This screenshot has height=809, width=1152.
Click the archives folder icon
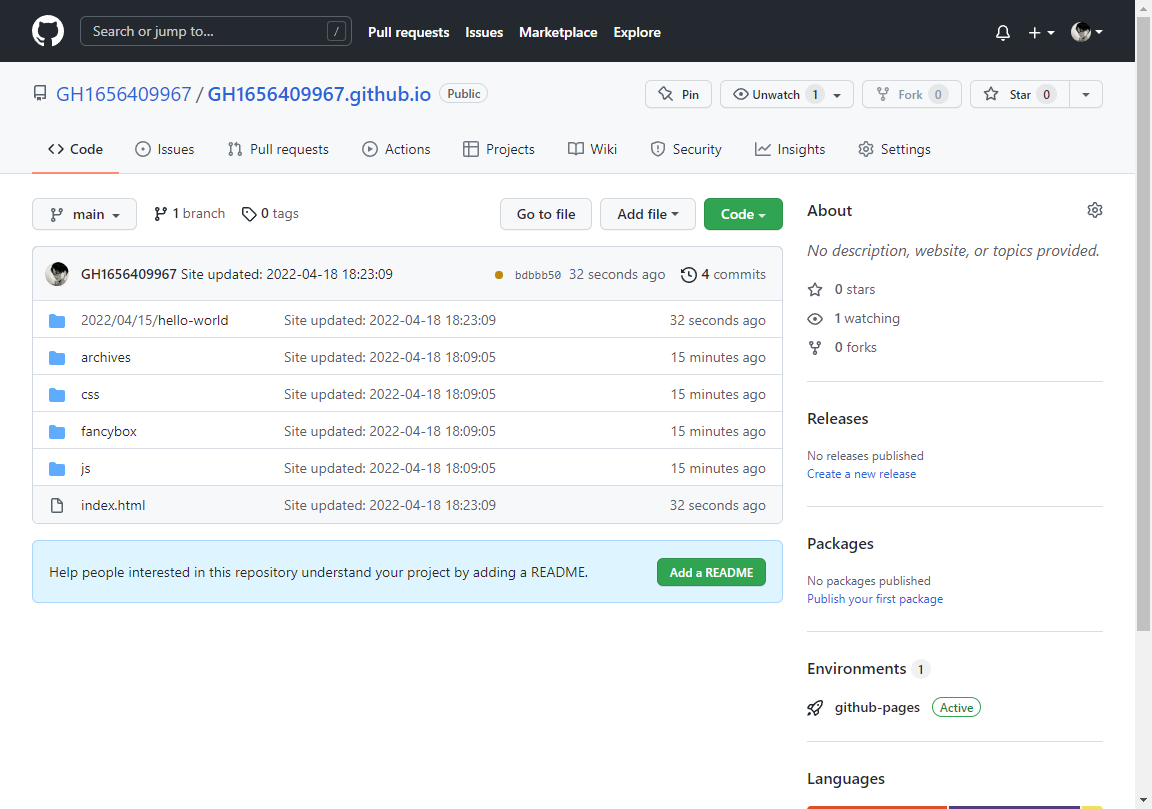coord(57,358)
